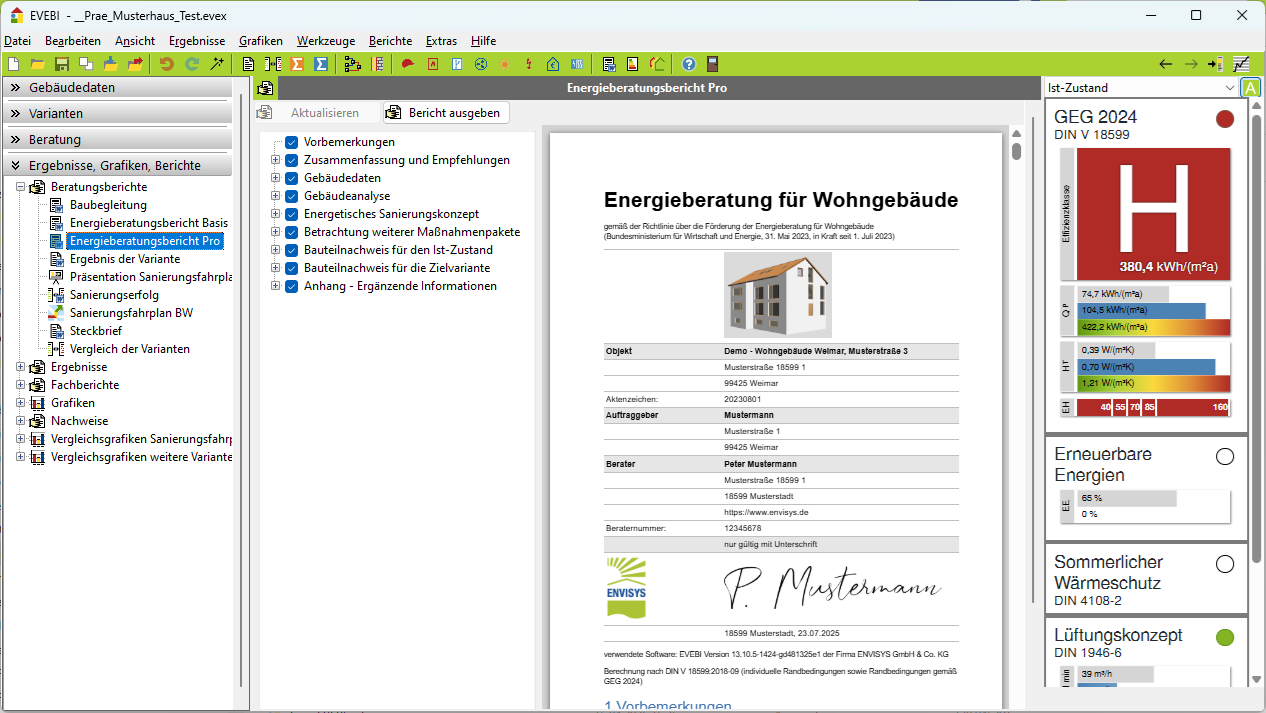Expand the Nachweise tree node
The width and height of the screenshot is (1266, 713).
coord(21,421)
